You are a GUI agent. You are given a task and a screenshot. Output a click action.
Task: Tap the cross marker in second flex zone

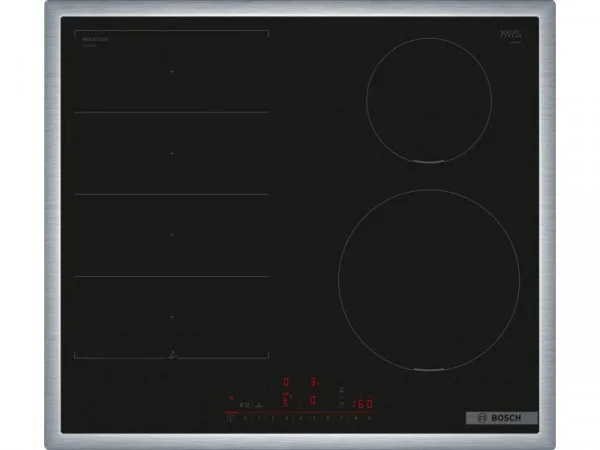click(x=172, y=154)
